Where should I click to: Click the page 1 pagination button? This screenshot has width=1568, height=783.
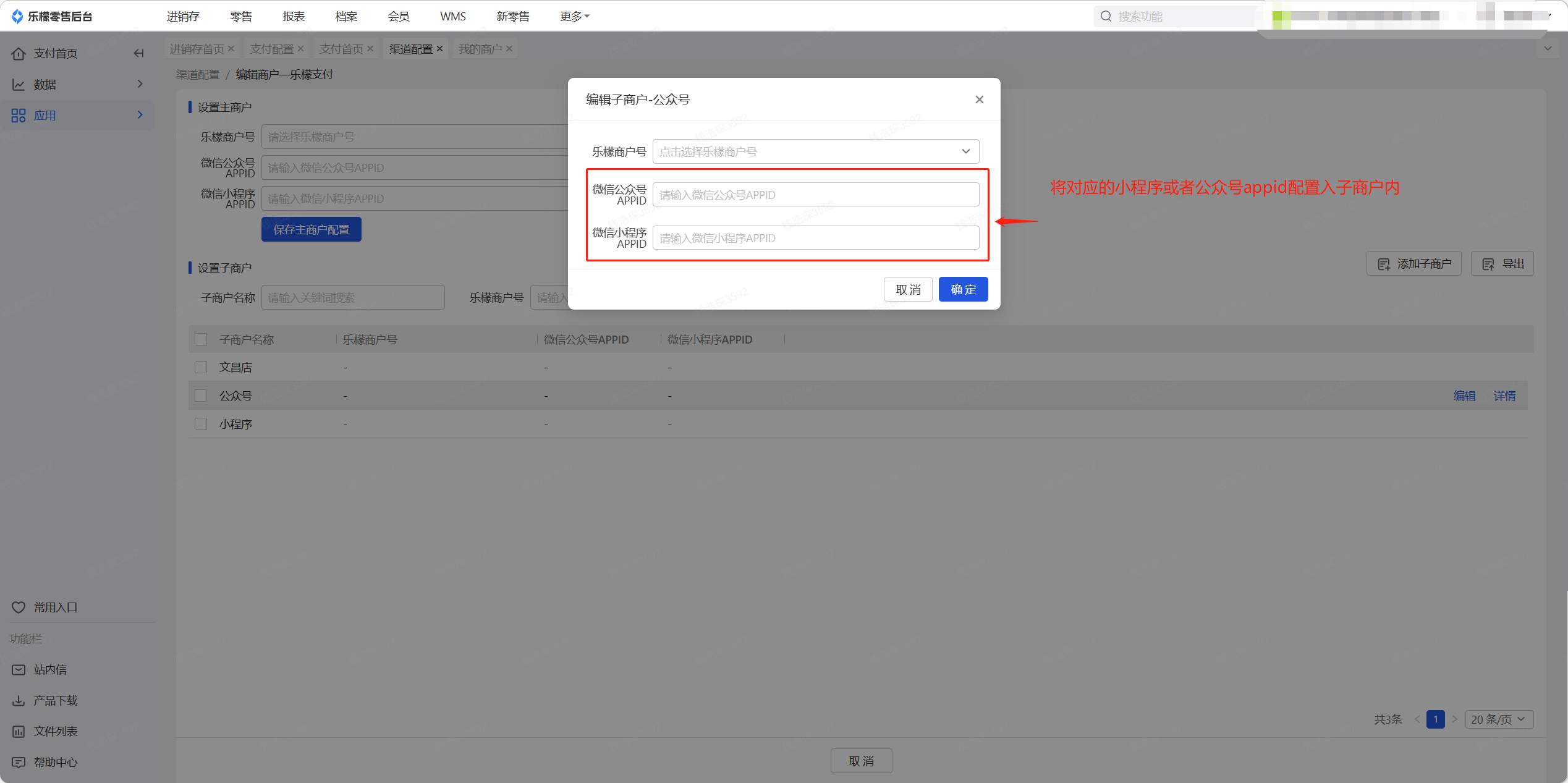click(1436, 719)
